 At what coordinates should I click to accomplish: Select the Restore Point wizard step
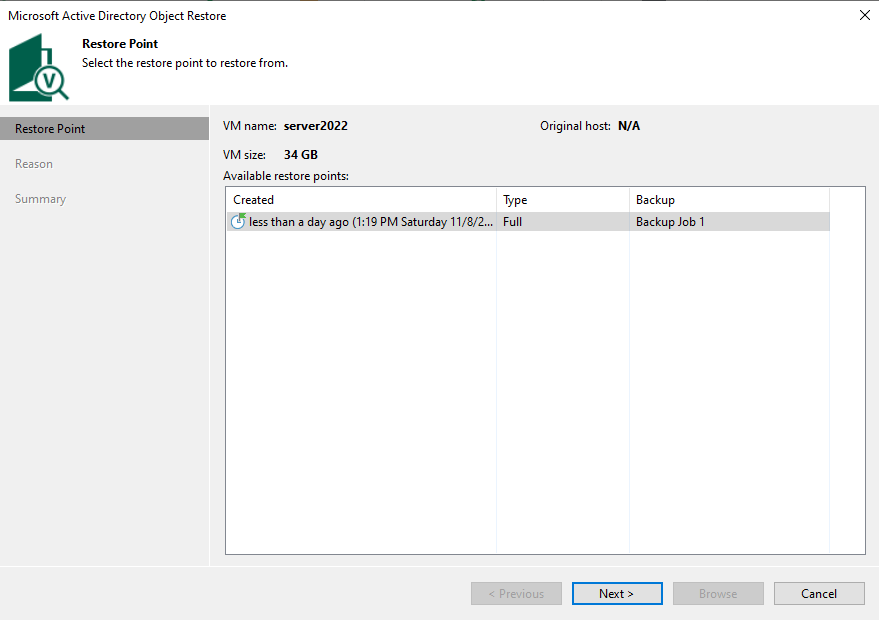[x=50, y=129]
